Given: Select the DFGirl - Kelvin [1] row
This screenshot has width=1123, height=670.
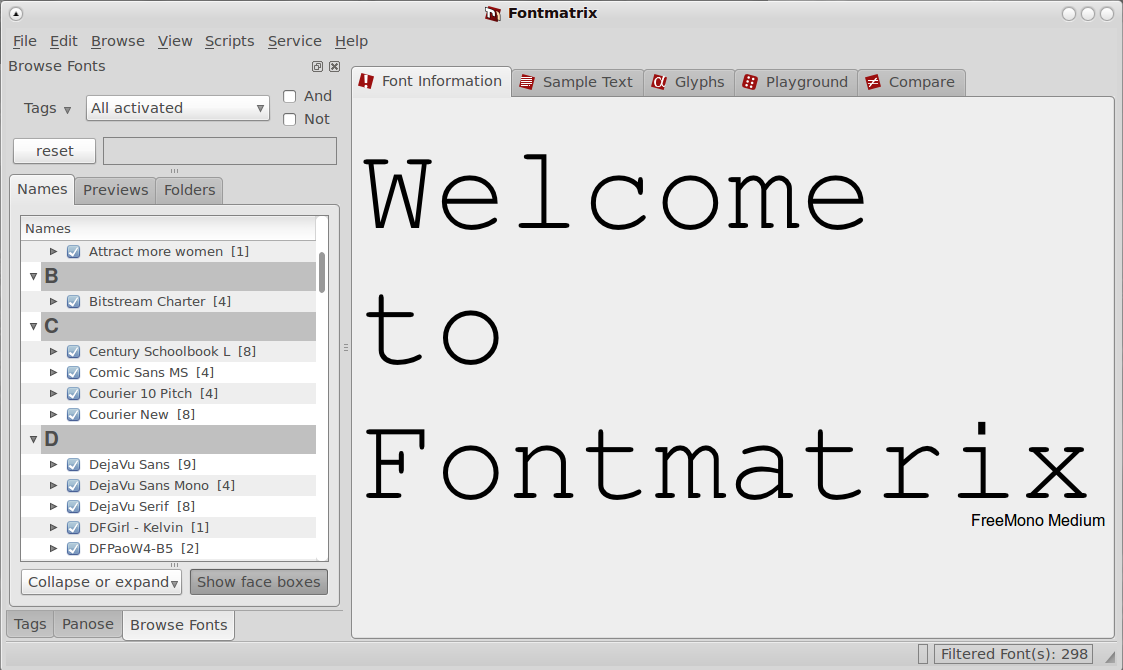Looking at the screenshot, I should [168, 527].
